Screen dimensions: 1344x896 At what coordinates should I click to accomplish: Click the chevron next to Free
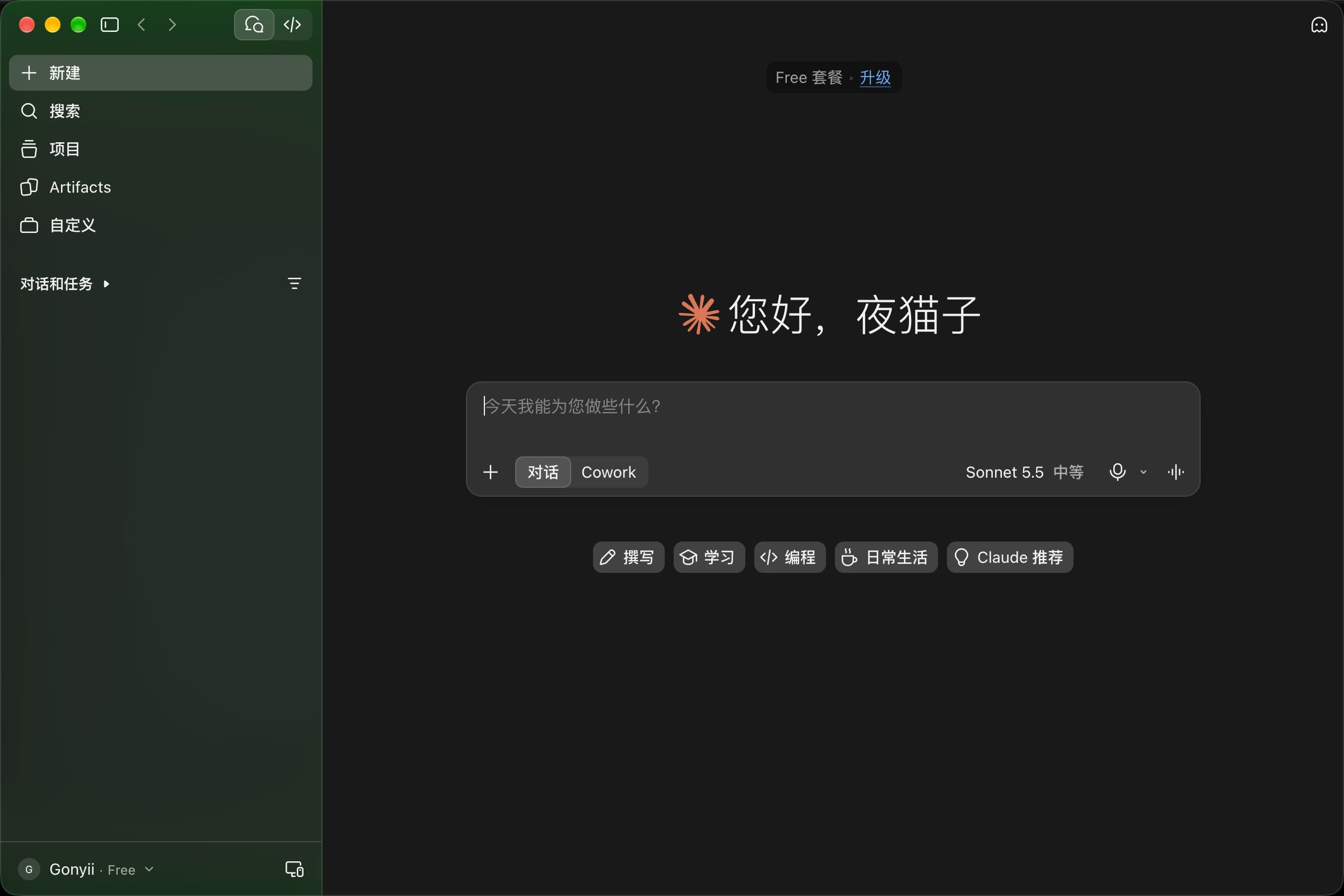click(x=149, y=869)
